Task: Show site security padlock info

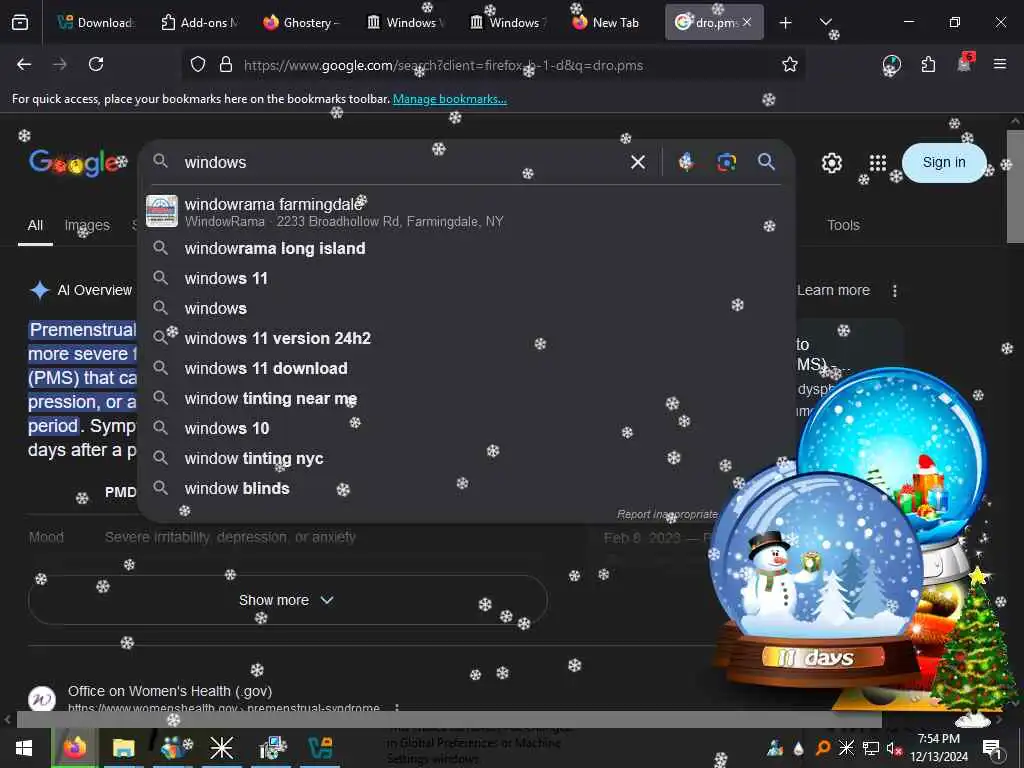Action: [226, 65]
